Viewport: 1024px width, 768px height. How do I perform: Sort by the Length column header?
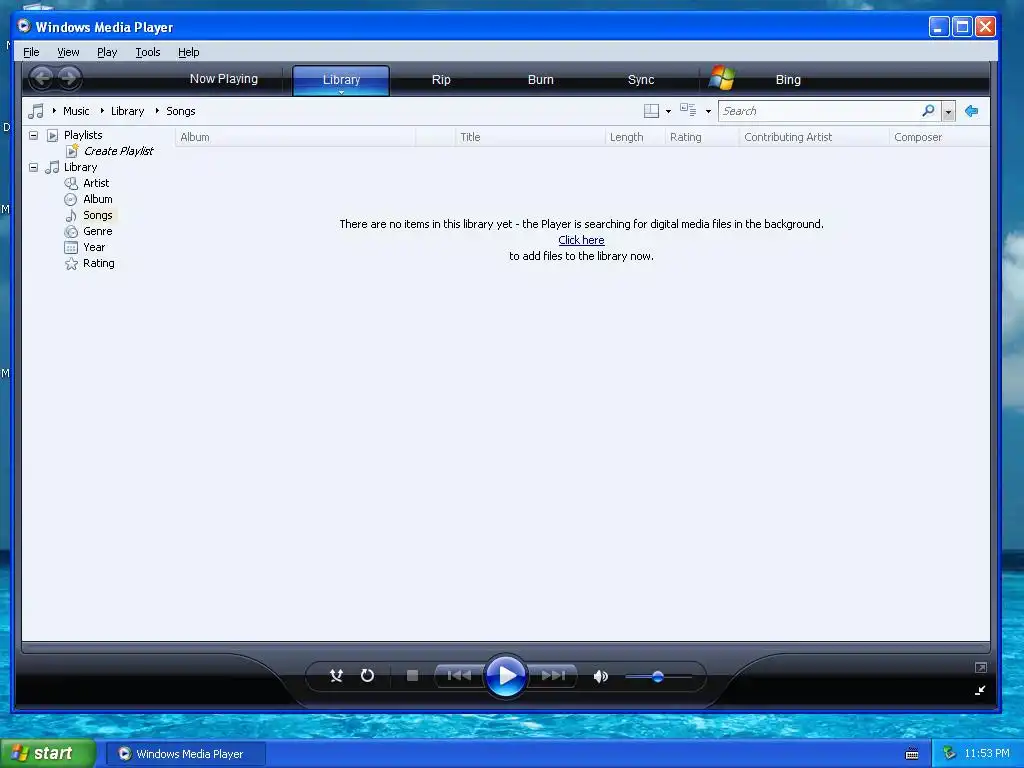(x=635, y=137)
